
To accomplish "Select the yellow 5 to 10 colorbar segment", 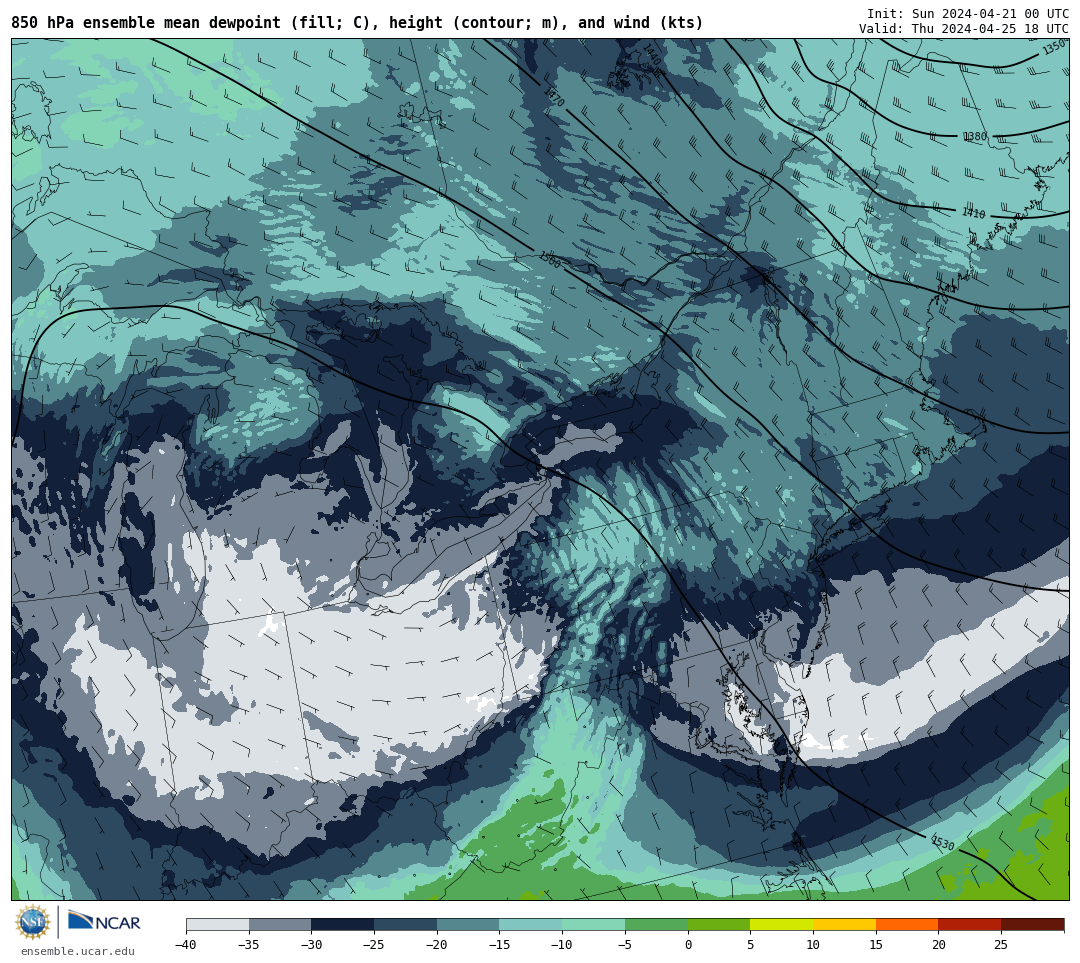I will (x=781, y=924).
